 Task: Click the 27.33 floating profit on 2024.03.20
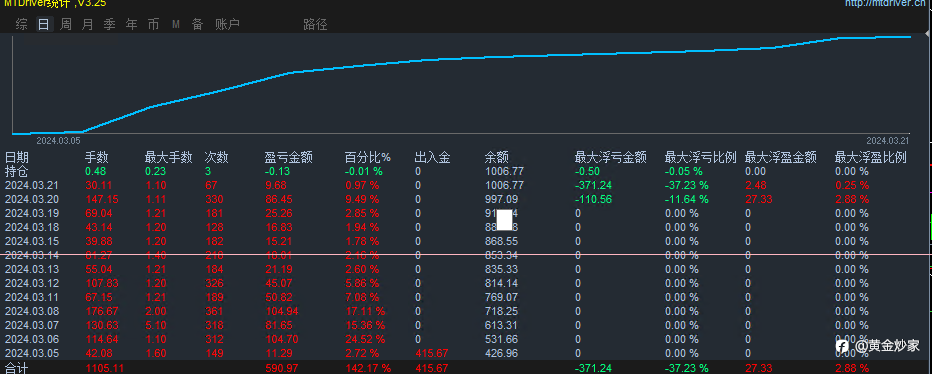tap(758, 199)
